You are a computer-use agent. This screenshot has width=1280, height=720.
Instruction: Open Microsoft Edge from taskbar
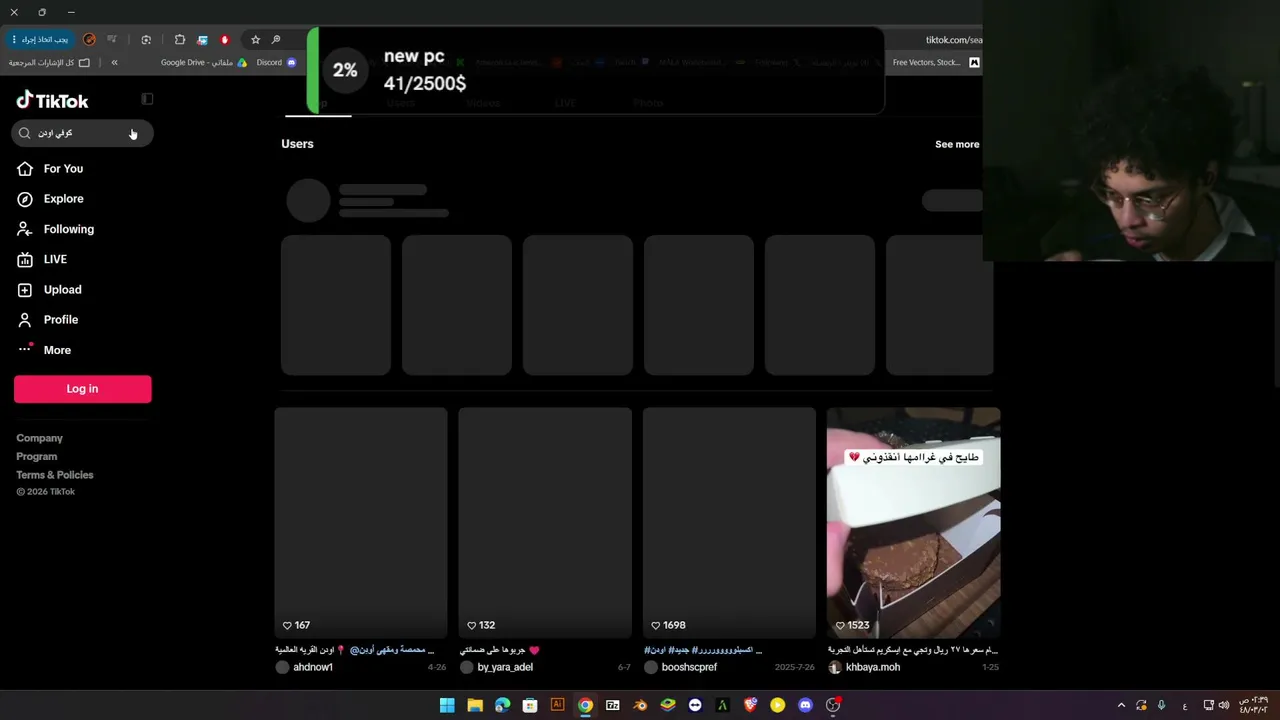(502, 705)
